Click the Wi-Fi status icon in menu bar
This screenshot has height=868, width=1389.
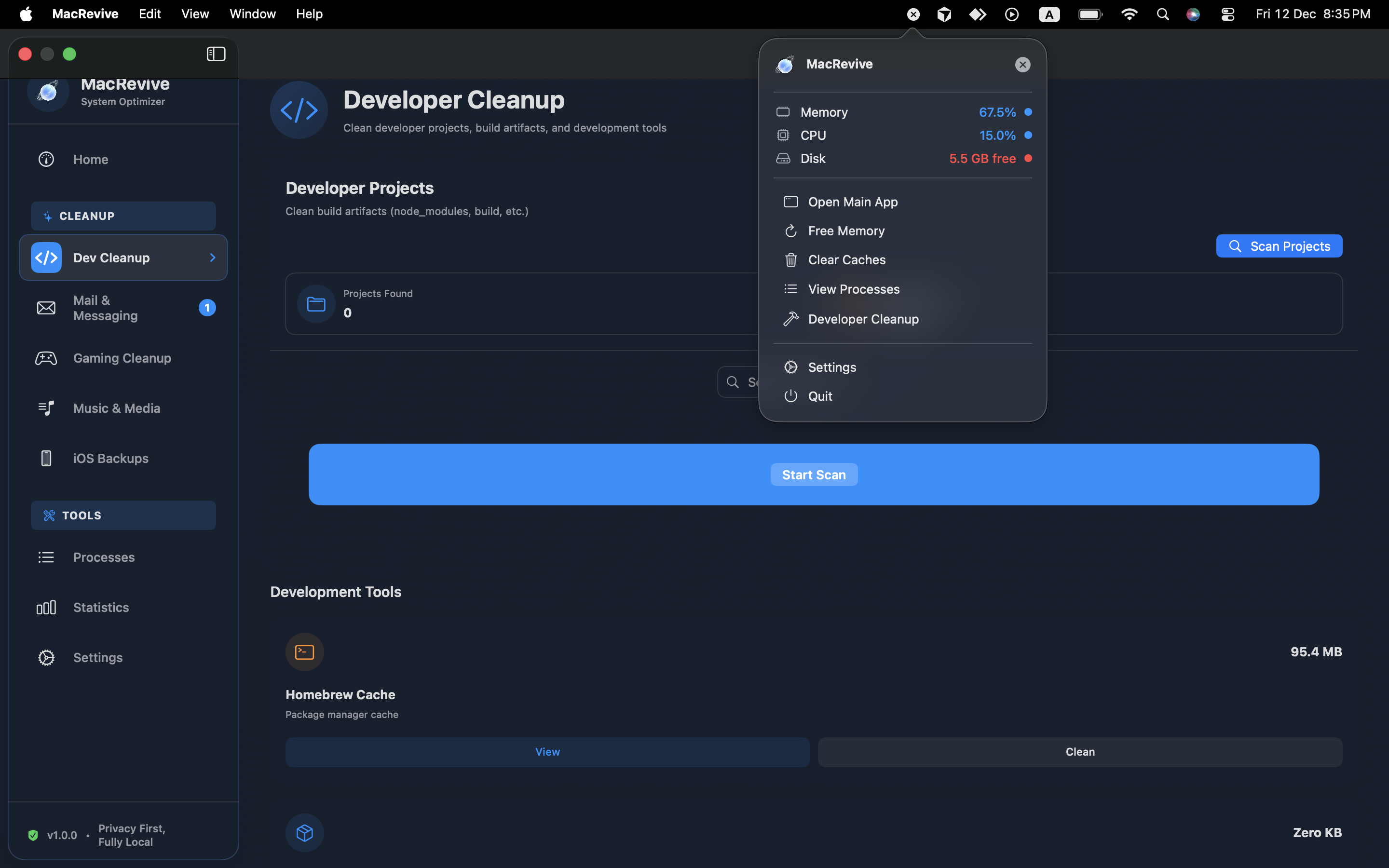(x=1129, y=14)
